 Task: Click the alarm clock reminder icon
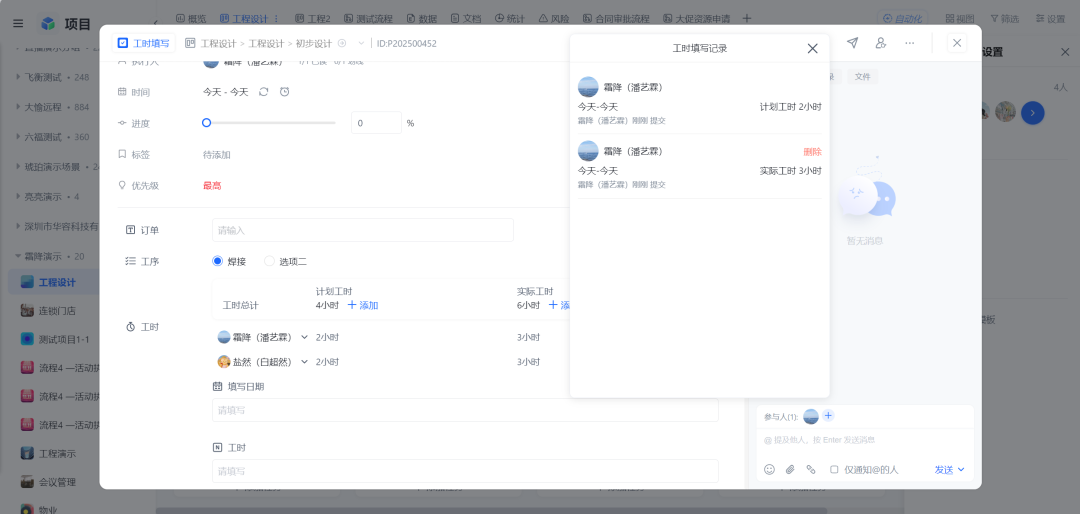[284, 92]
